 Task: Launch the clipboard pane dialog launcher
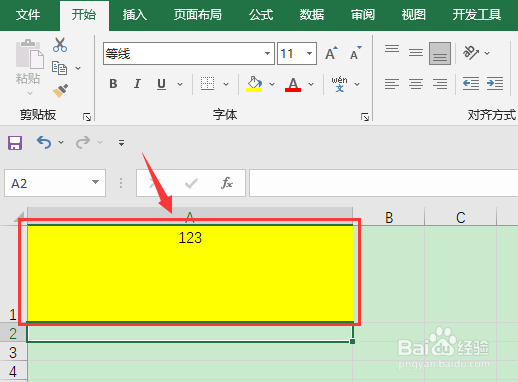87,117
